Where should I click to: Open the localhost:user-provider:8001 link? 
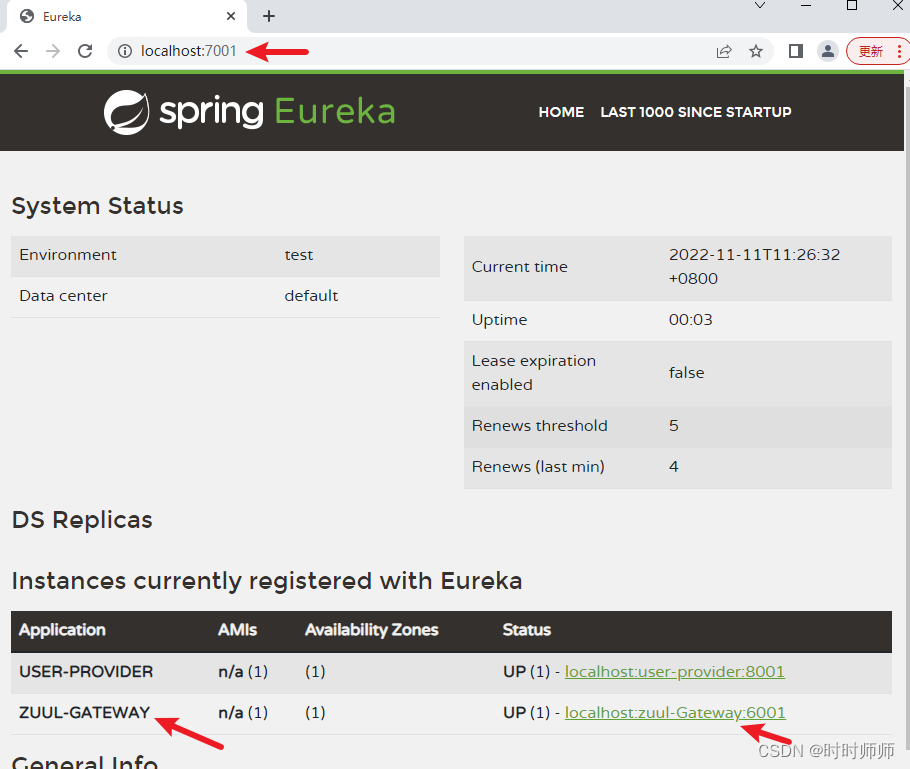[x=674, y=671]
